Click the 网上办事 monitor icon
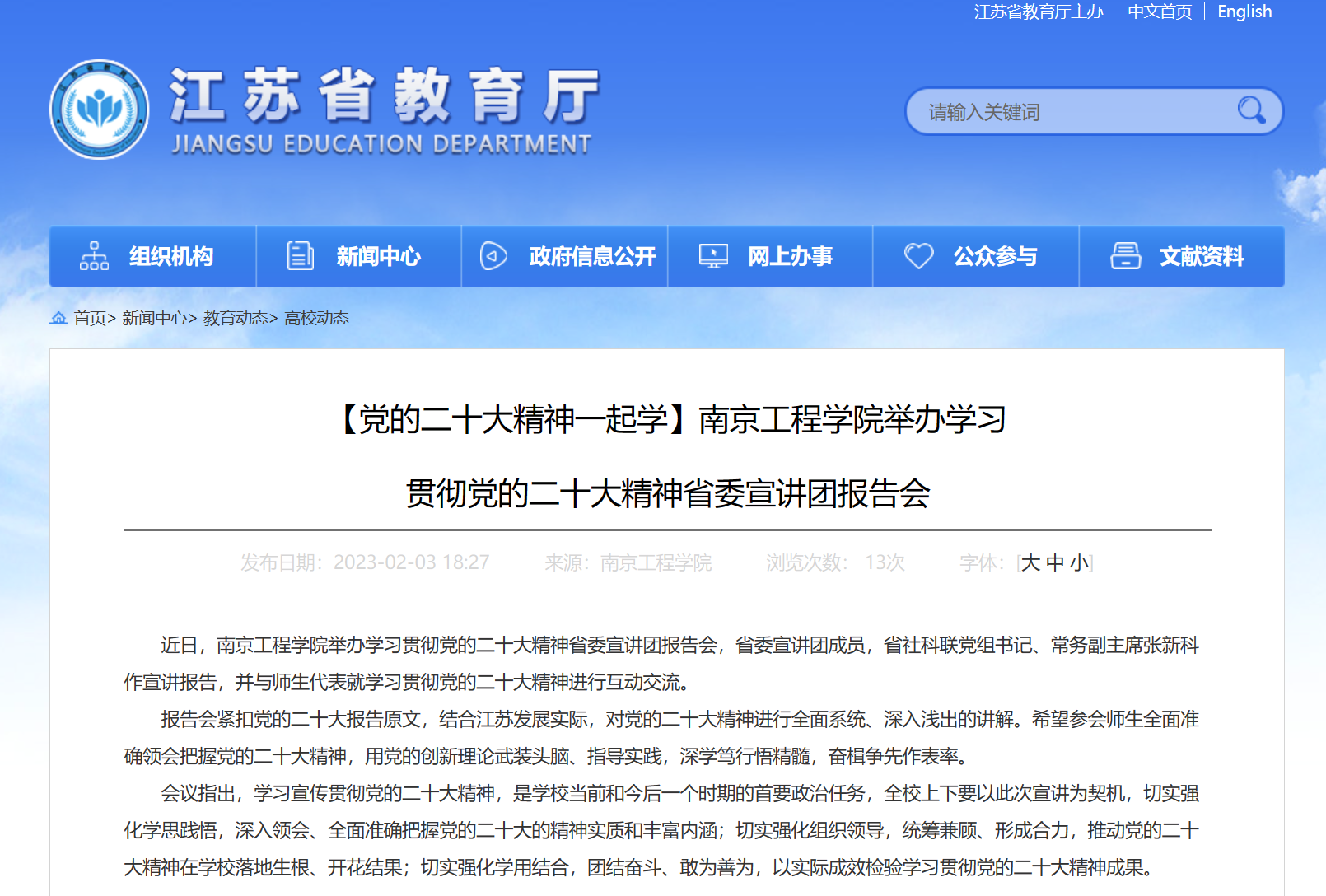 (x=713, y=256)
